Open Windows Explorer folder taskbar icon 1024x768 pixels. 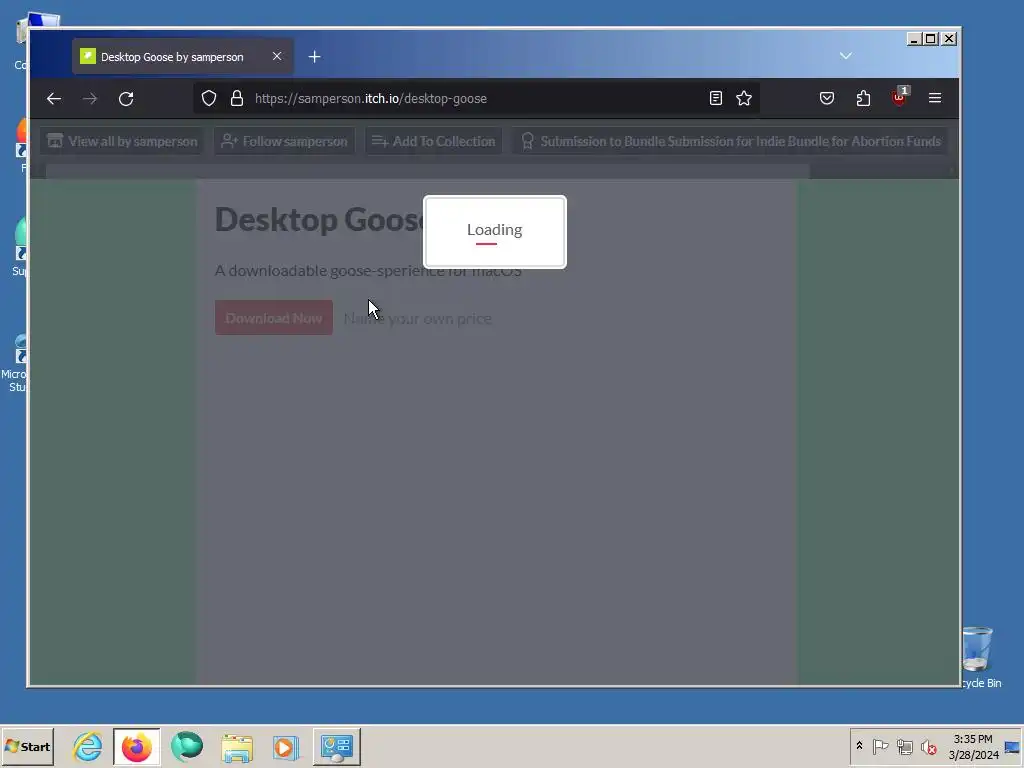[236, 747]
